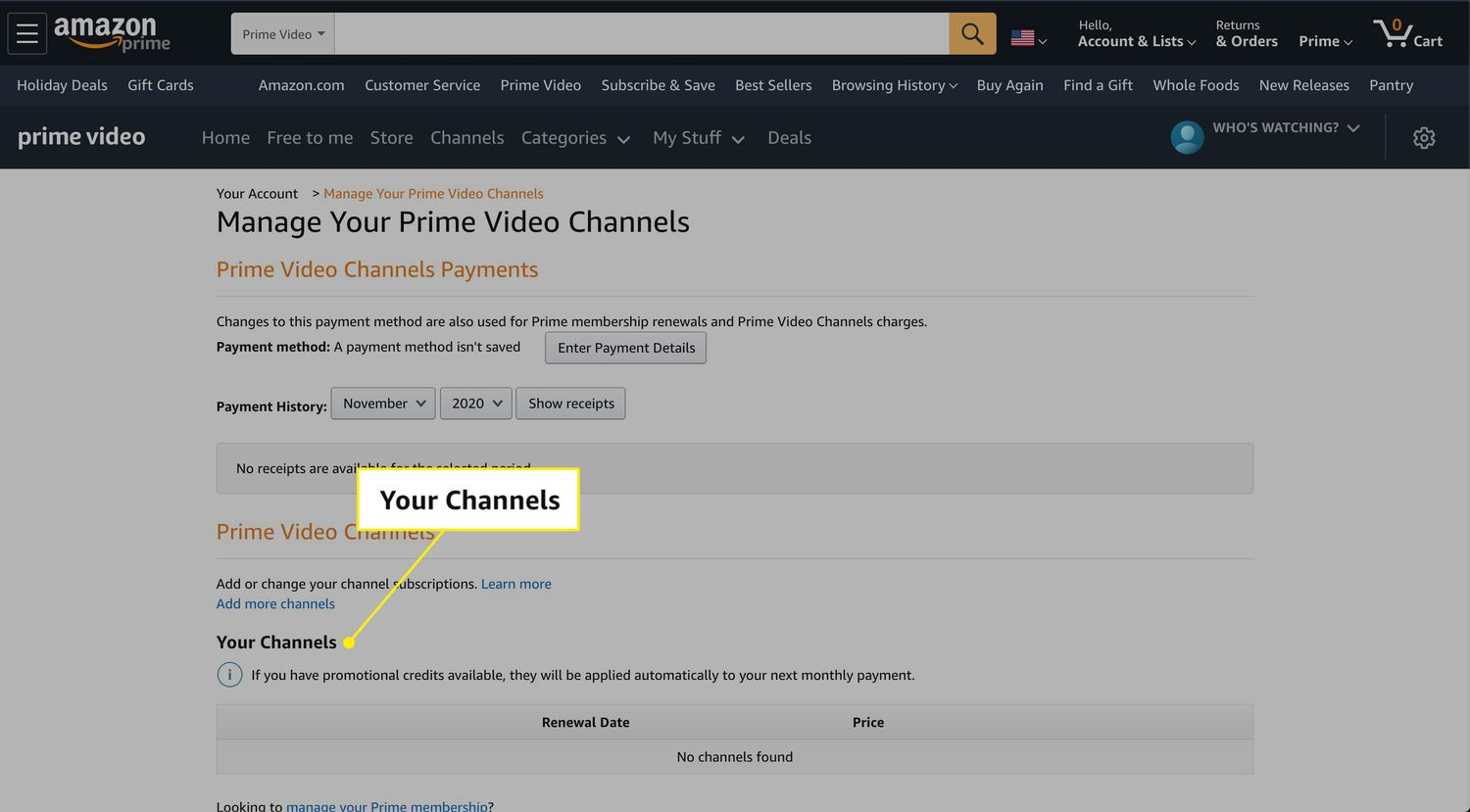The image size is (1470, 812).
Task: Choose payment history year 2020 dropdown
Action: click(476, 404)
